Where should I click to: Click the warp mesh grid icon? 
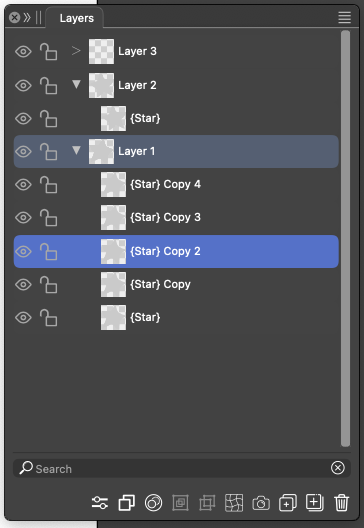pos(234,503)
